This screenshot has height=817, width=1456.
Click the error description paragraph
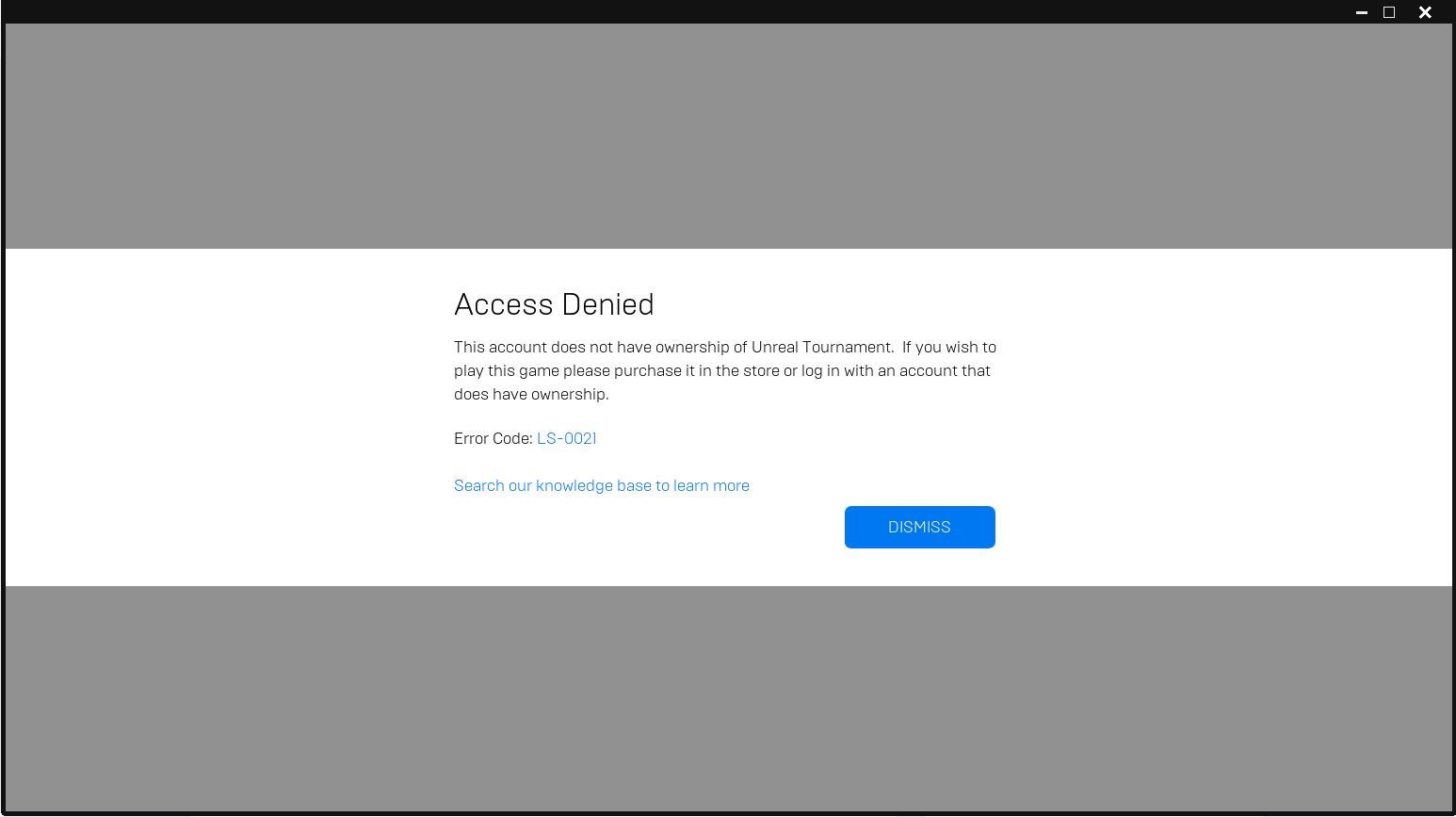pos(723,370)
